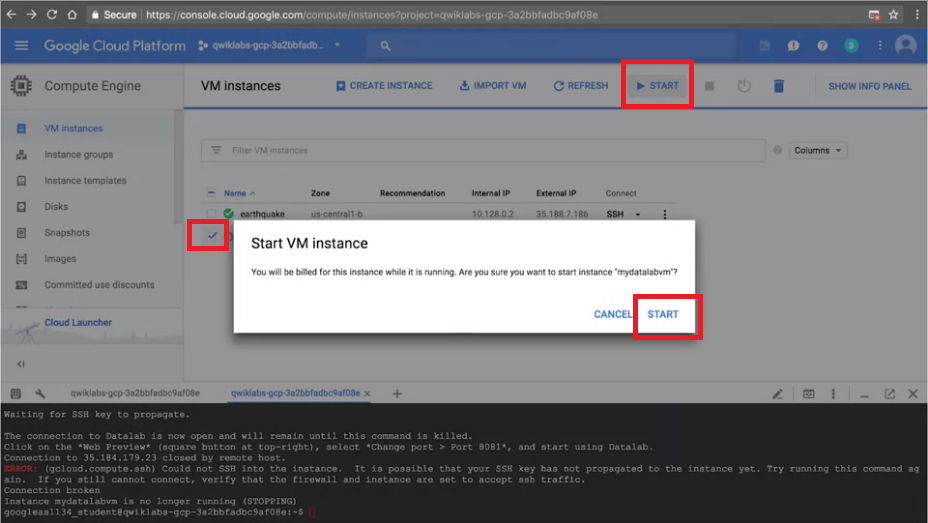Click the search products field

point(550,46)
